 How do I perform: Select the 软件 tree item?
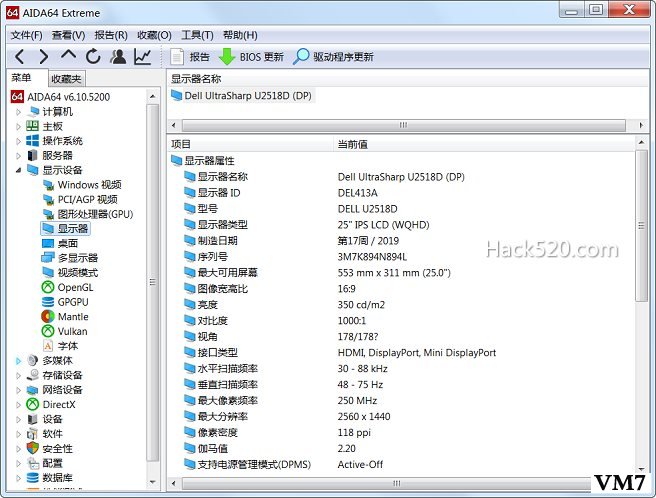pyautogui.click(x=45, y=434)
